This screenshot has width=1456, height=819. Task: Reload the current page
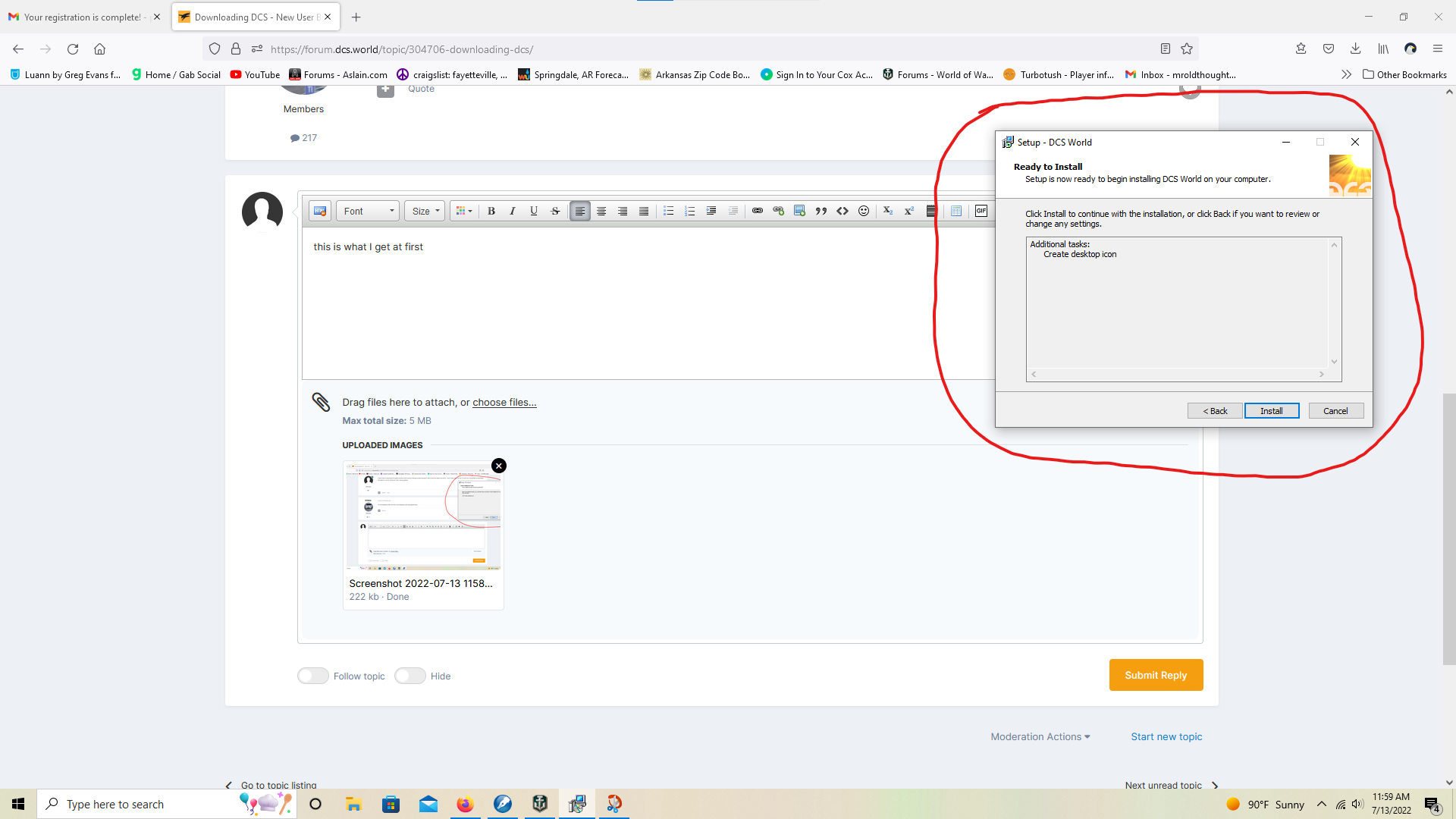click(73, 49)
